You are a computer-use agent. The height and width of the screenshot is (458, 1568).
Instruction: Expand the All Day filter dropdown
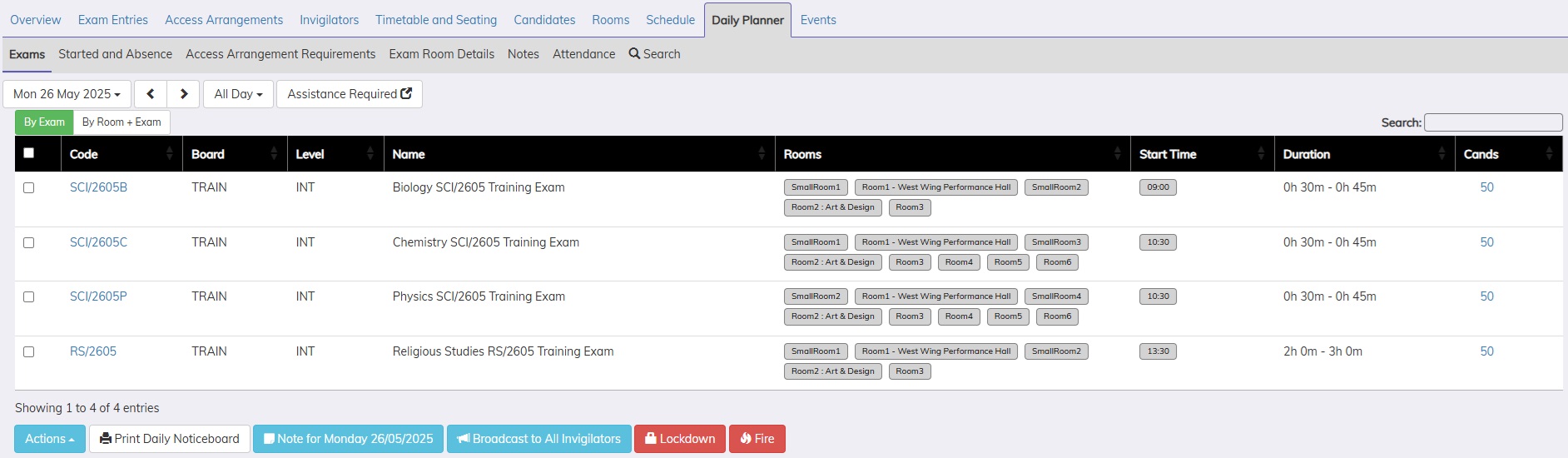click(238, 94)
